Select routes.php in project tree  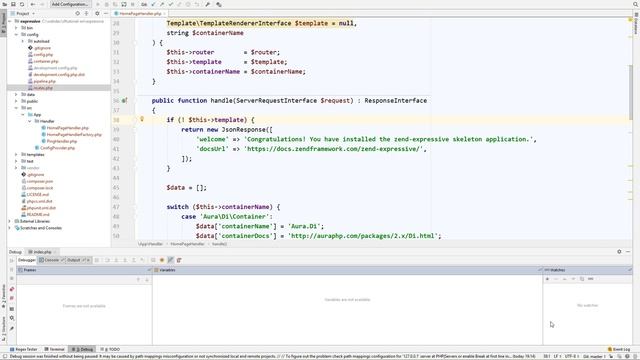click(x=43, y=88)
